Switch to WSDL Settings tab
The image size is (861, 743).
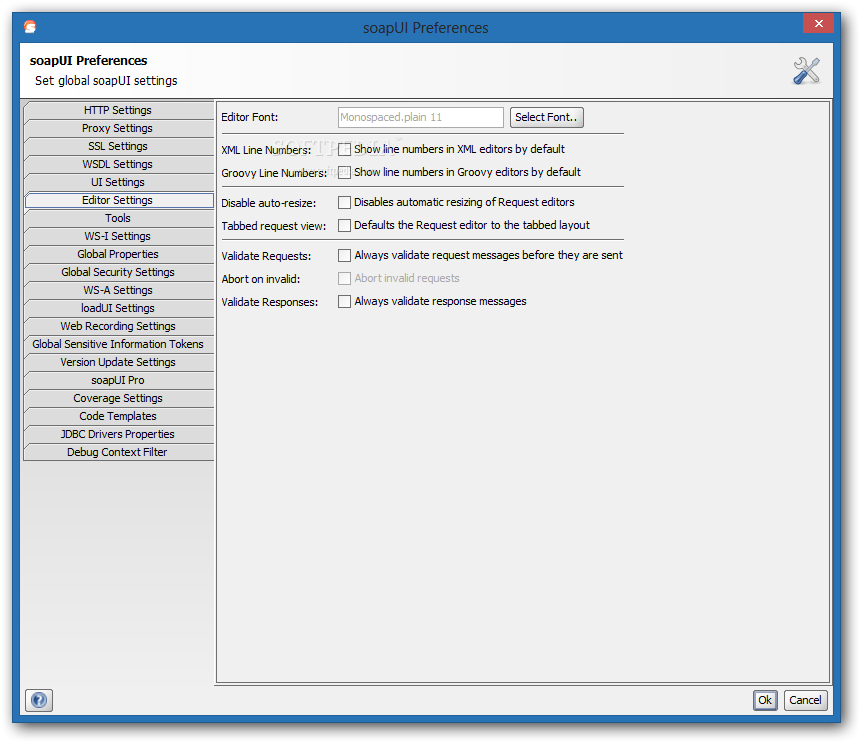[x=118, y=164]
